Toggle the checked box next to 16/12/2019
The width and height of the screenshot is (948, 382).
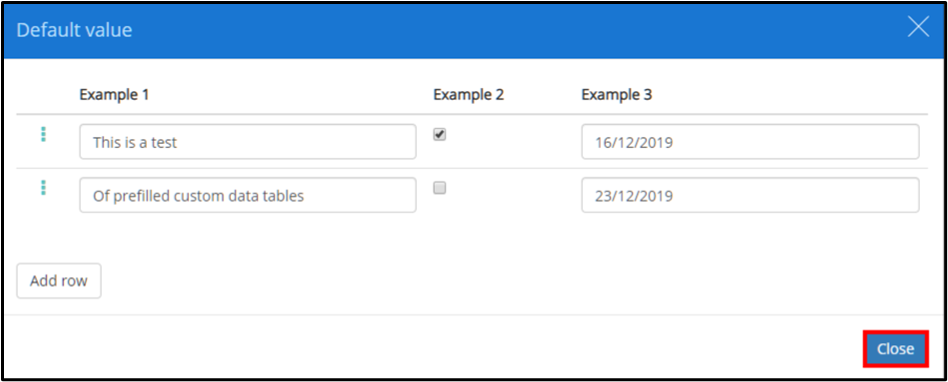pos(440,135)
